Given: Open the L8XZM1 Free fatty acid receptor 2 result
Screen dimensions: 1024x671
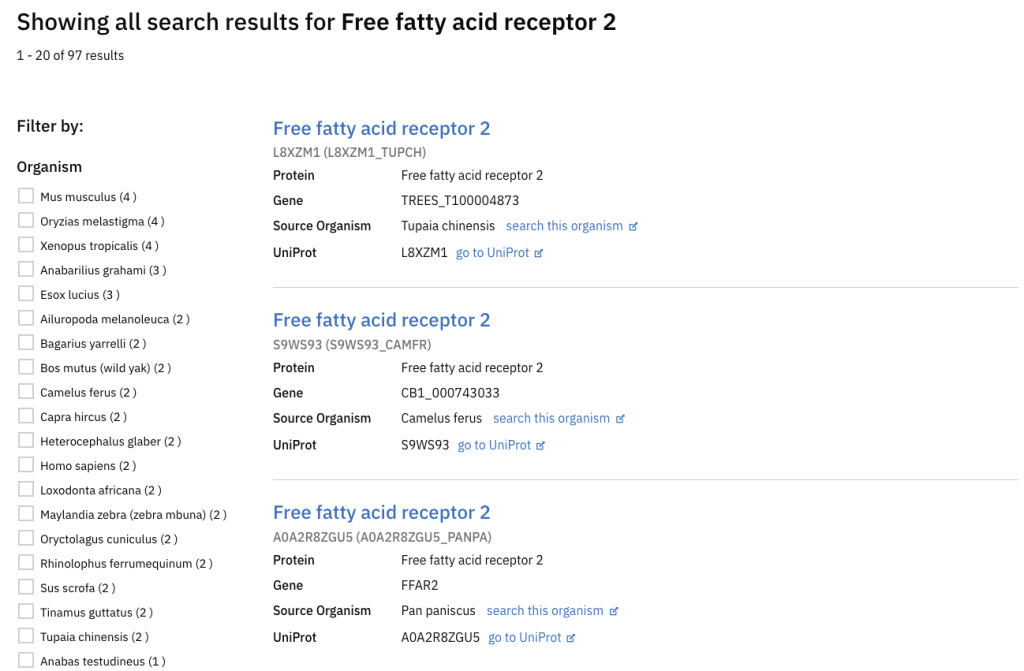Looking at the screenshot, I should [x=381, y=128].
